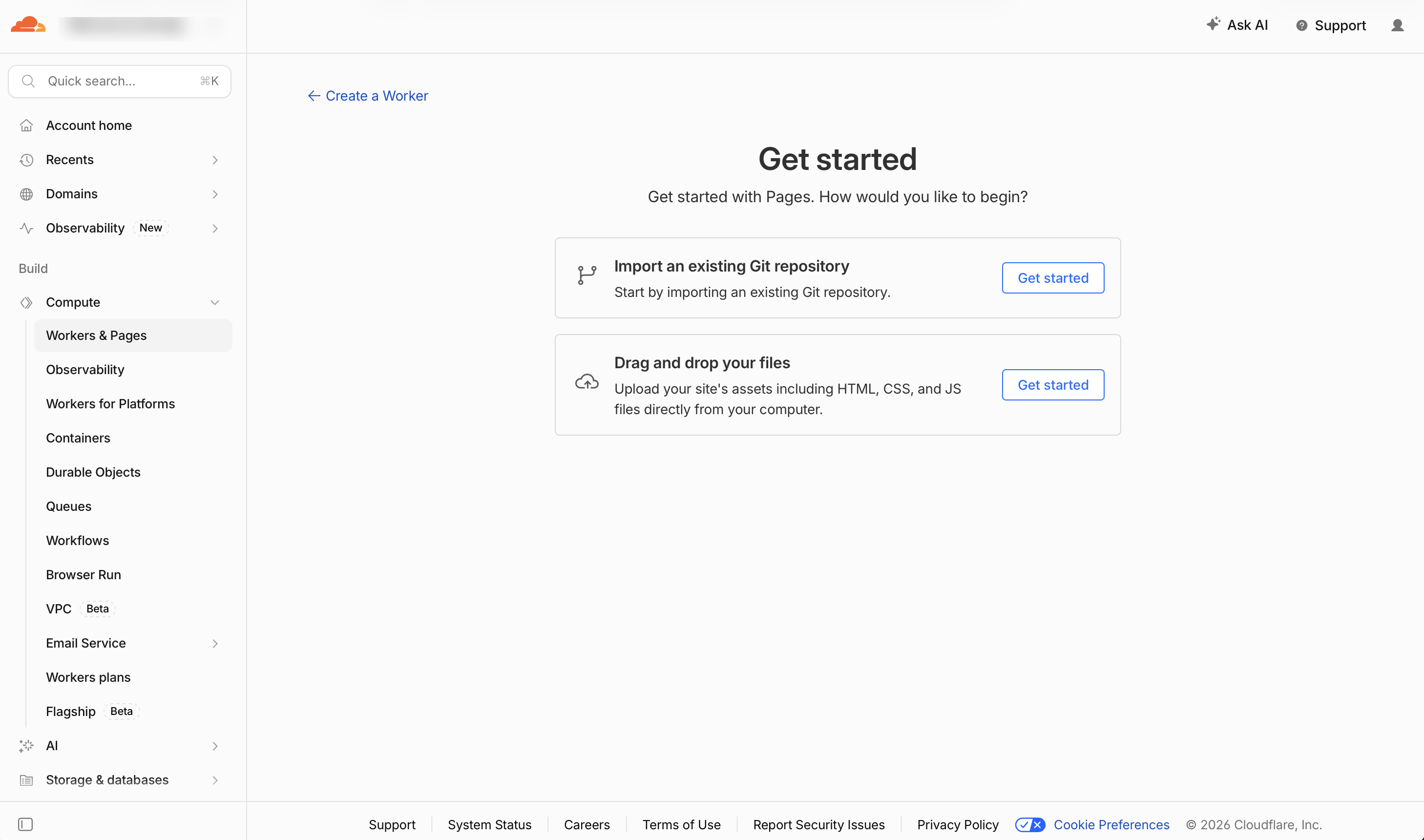Select Durable Objects in sidebar

pyautogui.click(x=93, y=472)
